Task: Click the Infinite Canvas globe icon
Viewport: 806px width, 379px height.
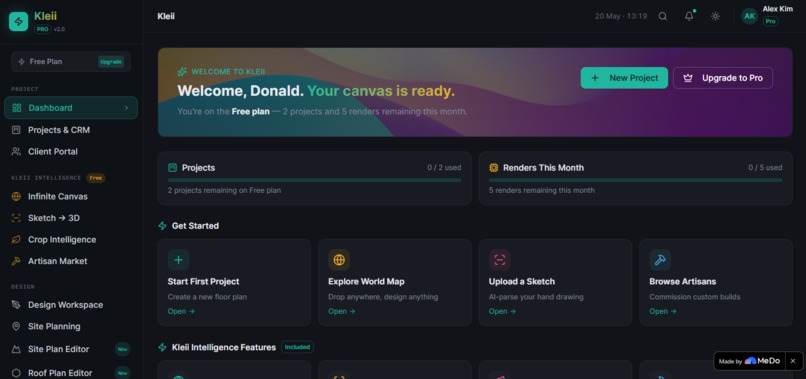Action: (16, 196)
